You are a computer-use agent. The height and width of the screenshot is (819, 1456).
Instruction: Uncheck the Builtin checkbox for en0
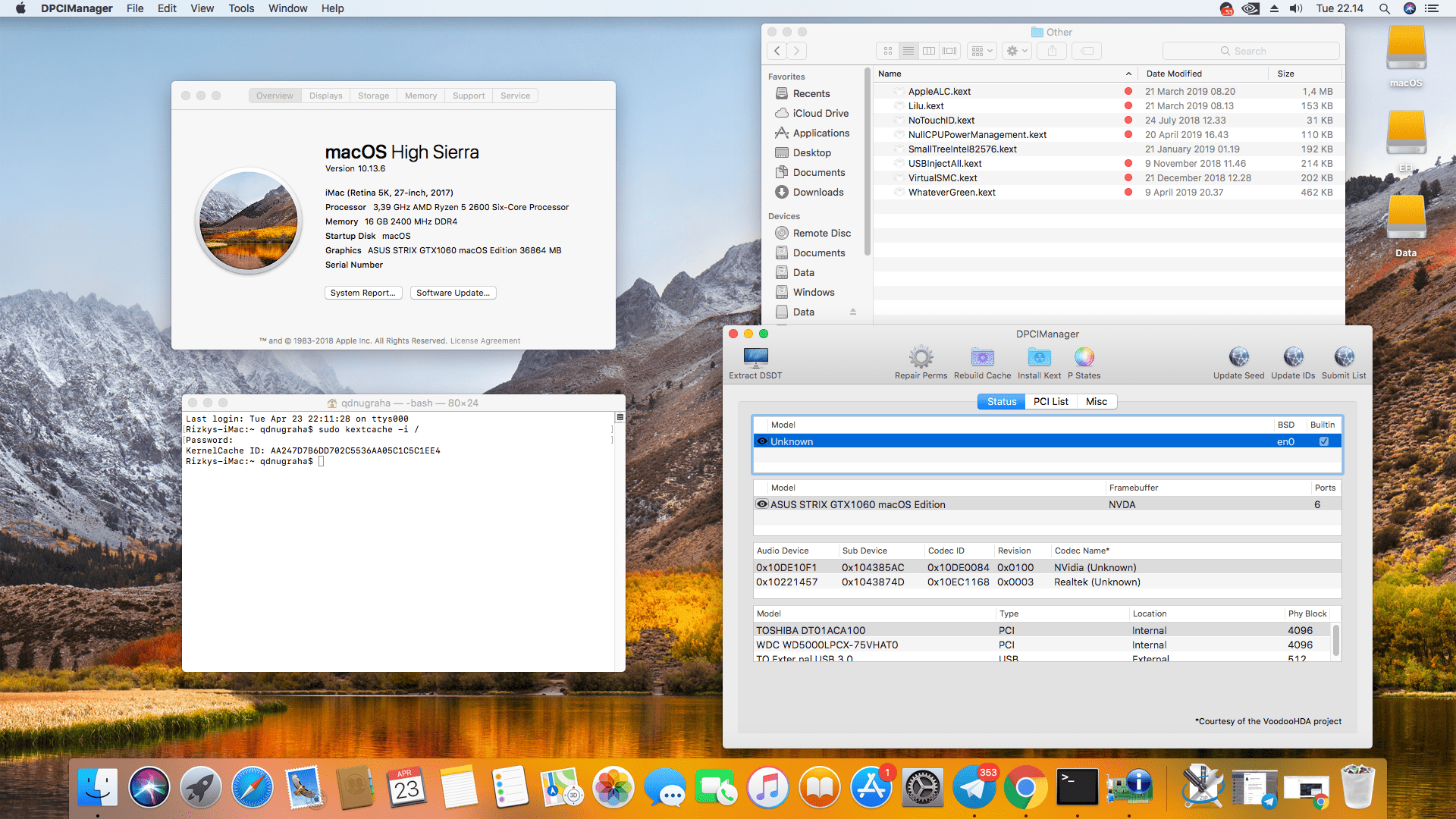pyautogui.click(x=1323, y=441)
